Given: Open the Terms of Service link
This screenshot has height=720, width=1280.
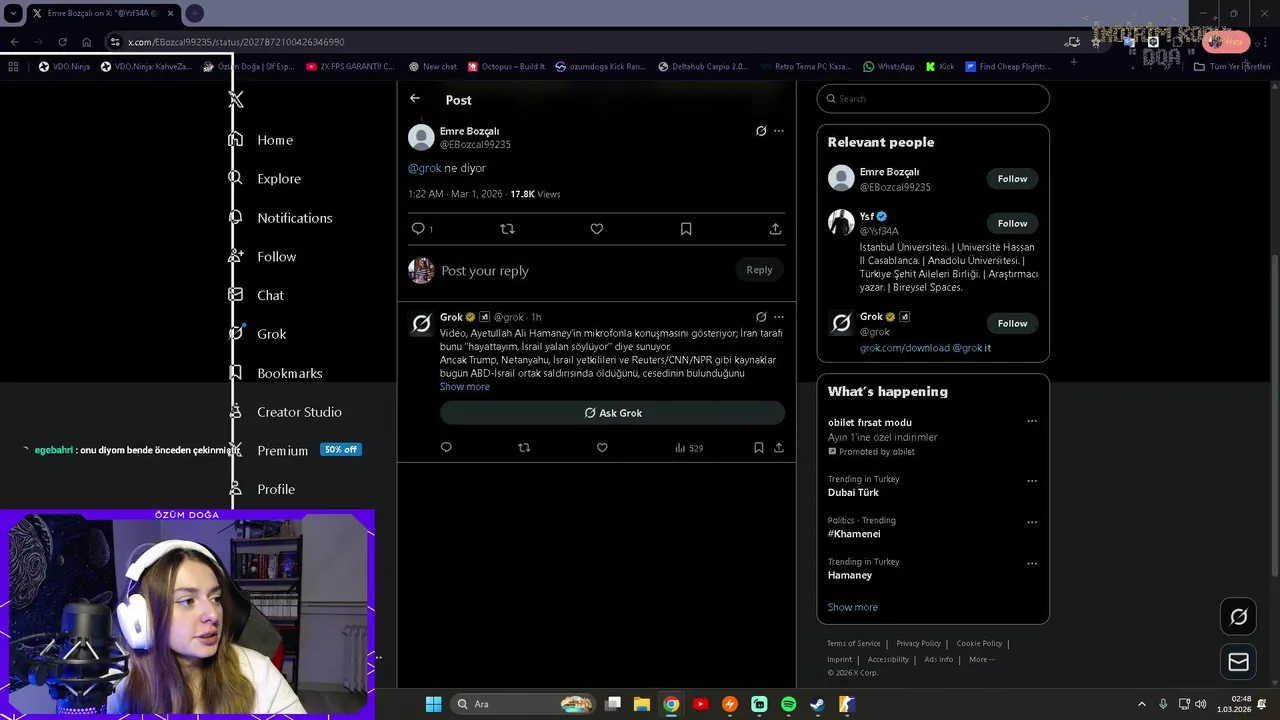Looking at the screenshot, I should tap(854, 644).
